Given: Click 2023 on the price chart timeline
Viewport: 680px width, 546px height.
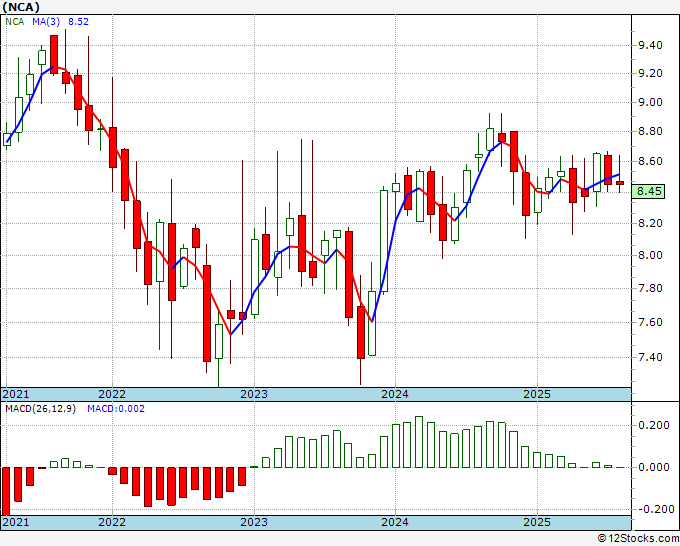Looking at the screenshot, I should 254,394.
